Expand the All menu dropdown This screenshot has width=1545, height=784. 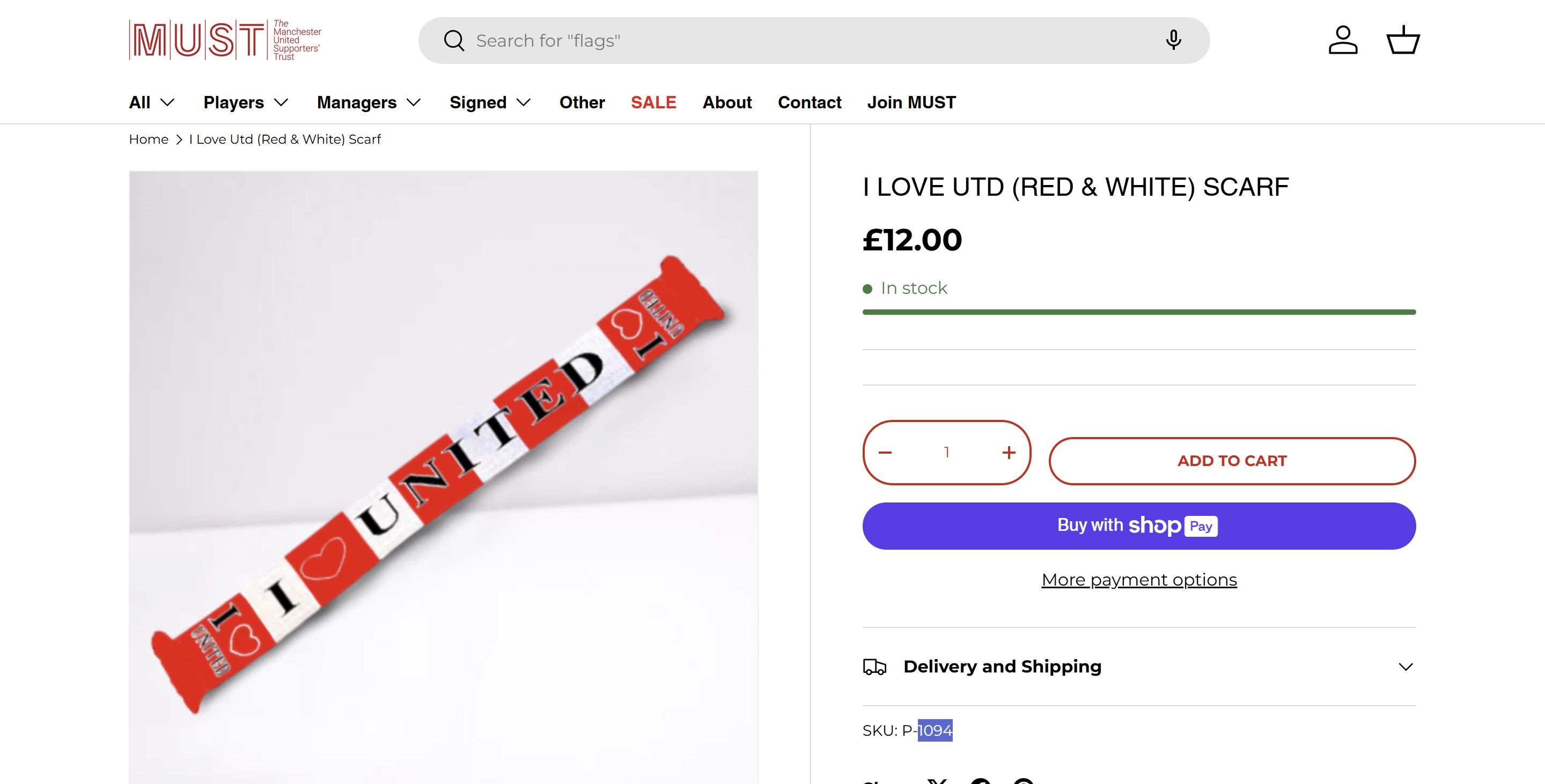(152, 102)
